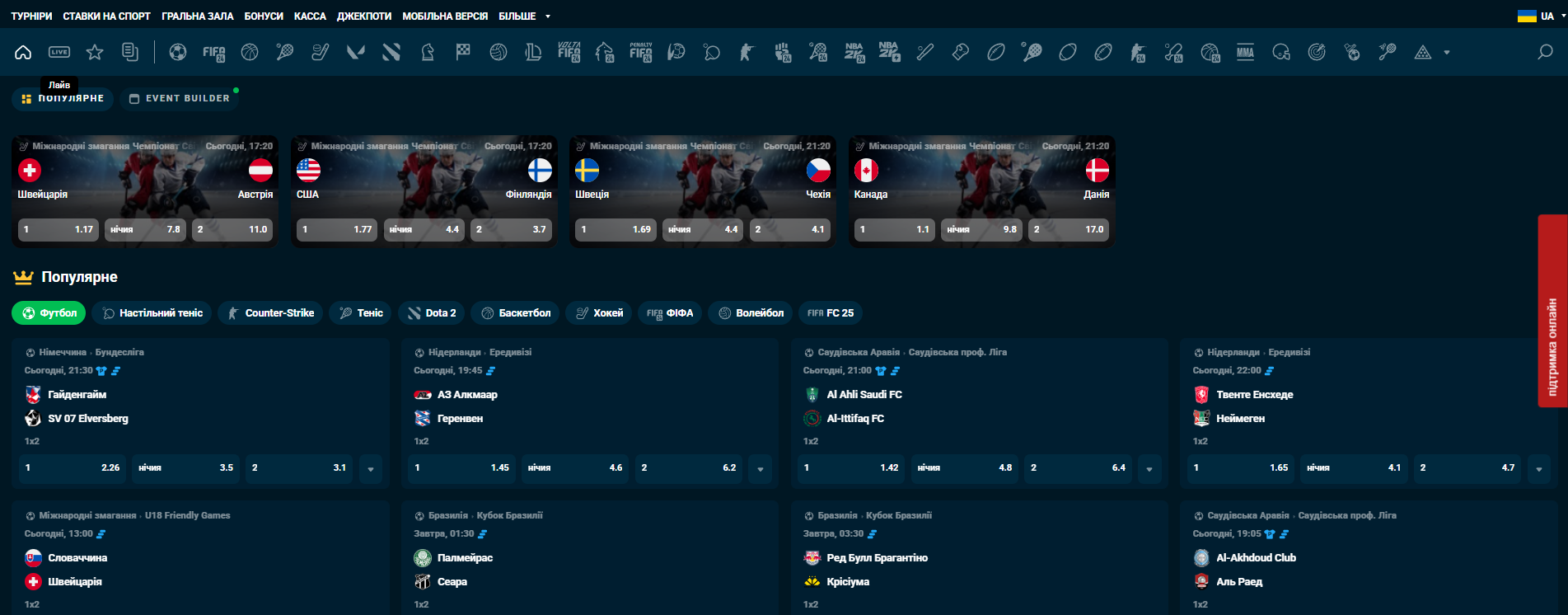The image size is (1568, 615).
Task: Bet on Чехія win at 4.1
Action: pyautogui.click(x=790, y=229)
